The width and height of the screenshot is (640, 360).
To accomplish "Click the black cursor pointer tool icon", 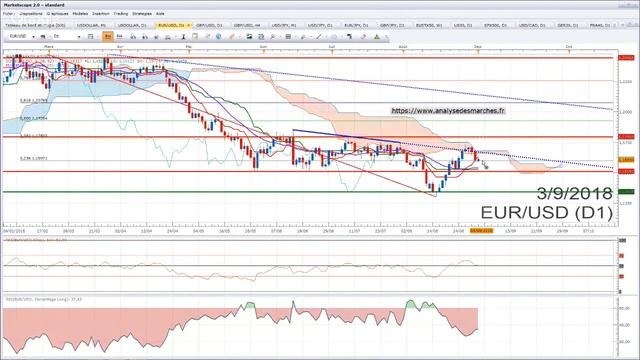I will [350, 37].
